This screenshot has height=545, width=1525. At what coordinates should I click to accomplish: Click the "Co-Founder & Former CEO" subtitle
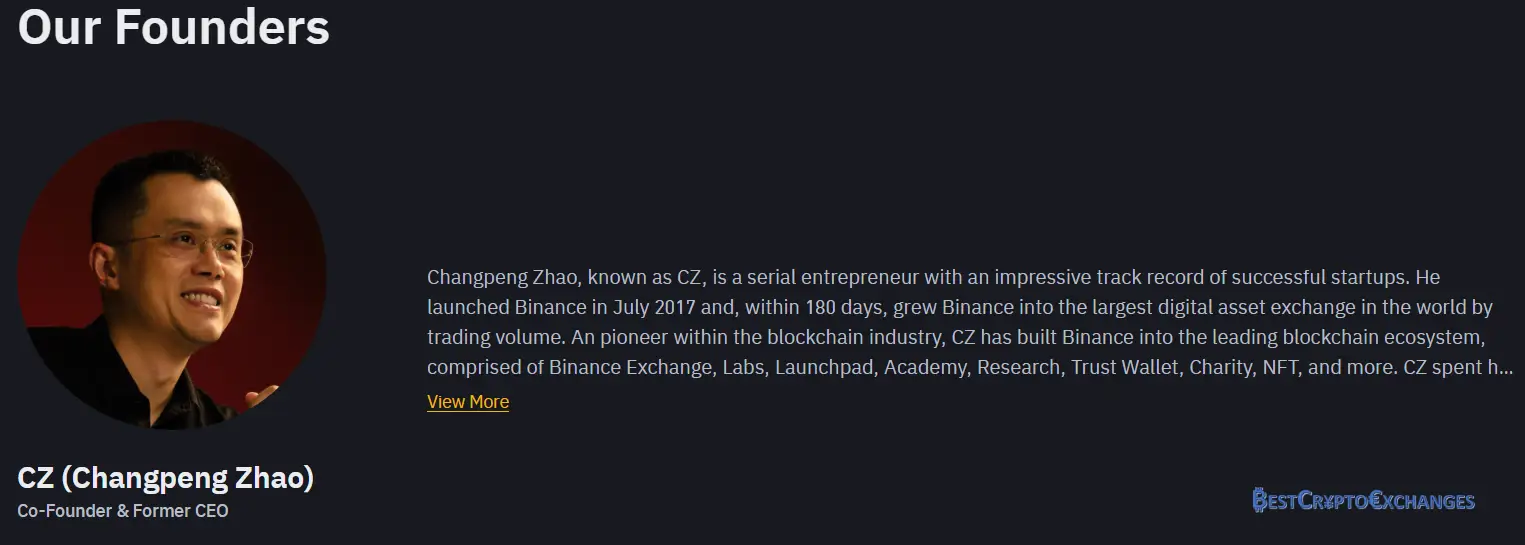click(x=123, y=511)
